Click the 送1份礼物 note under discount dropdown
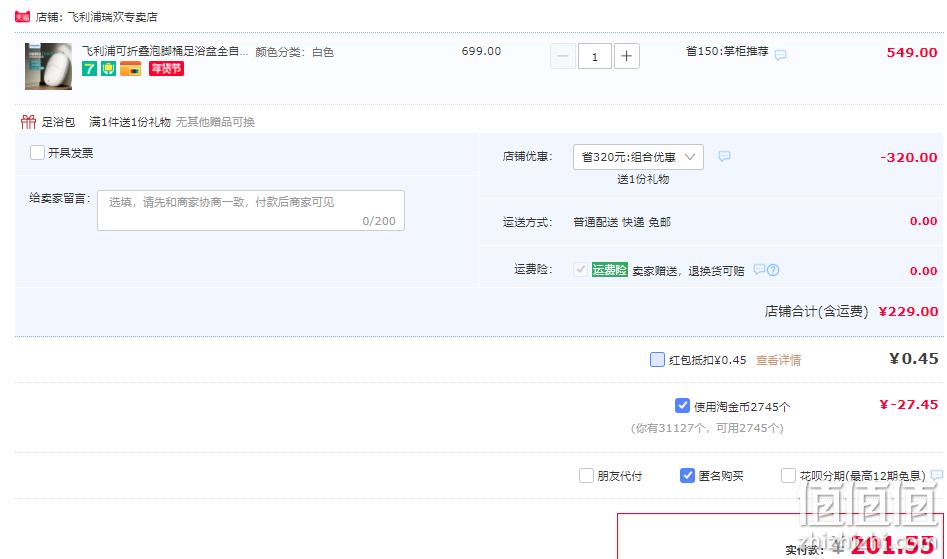The width and height of the screenshot is (947, 559). point(643,179)
